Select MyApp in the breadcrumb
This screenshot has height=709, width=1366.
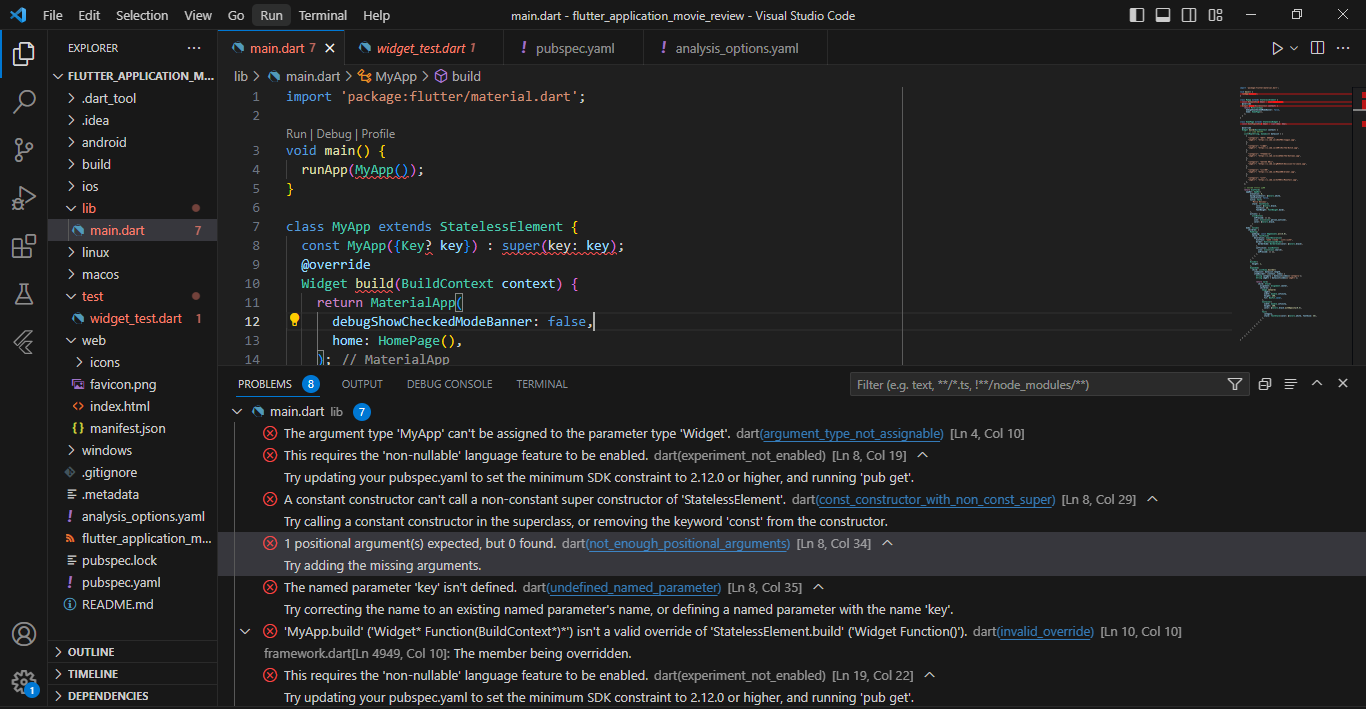point(396,76)
